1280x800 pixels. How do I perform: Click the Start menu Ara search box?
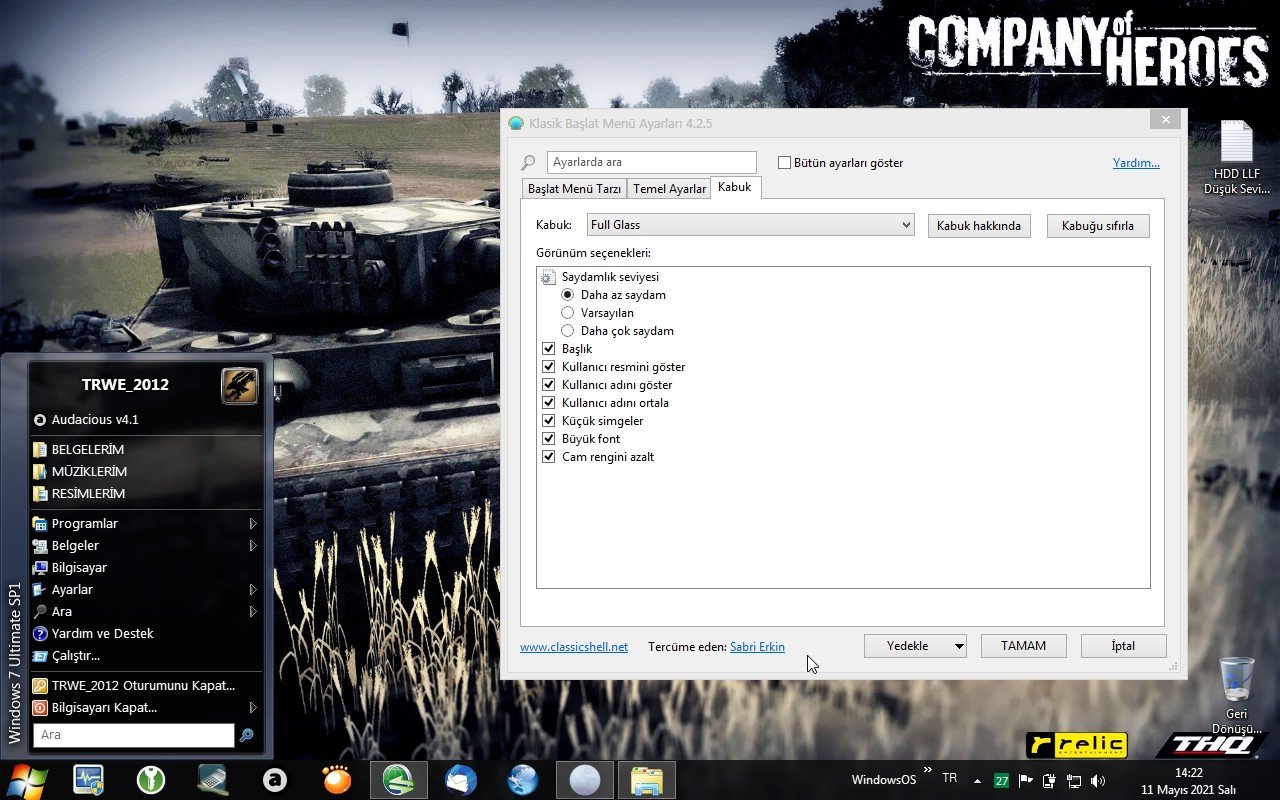coord(133,735)
